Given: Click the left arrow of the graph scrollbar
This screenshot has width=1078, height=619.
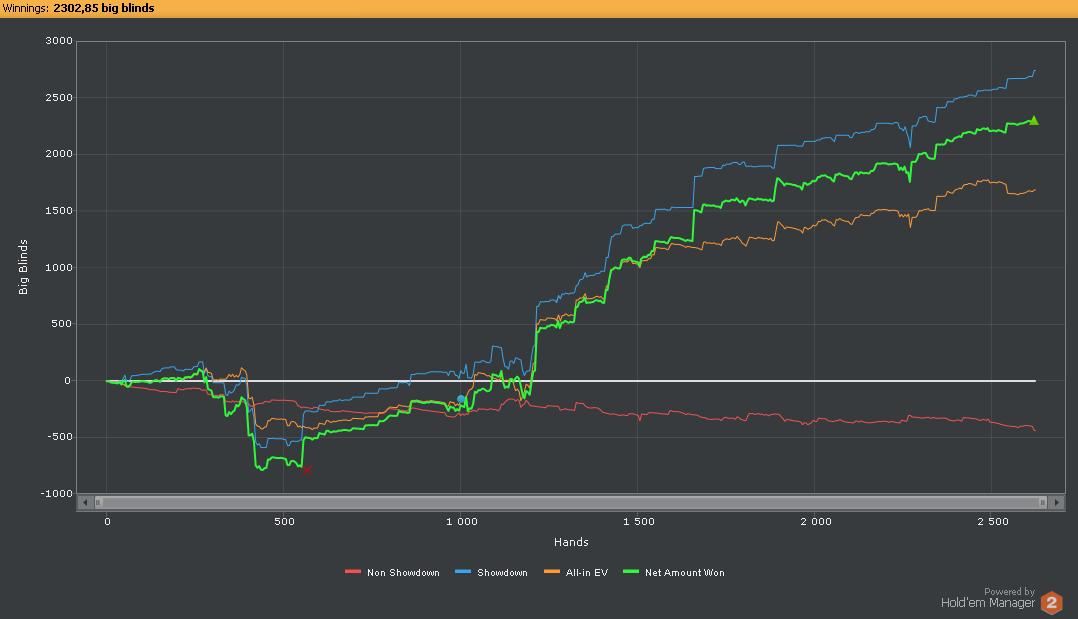Looking at the screenshot, I should click(x=85, y=503).
